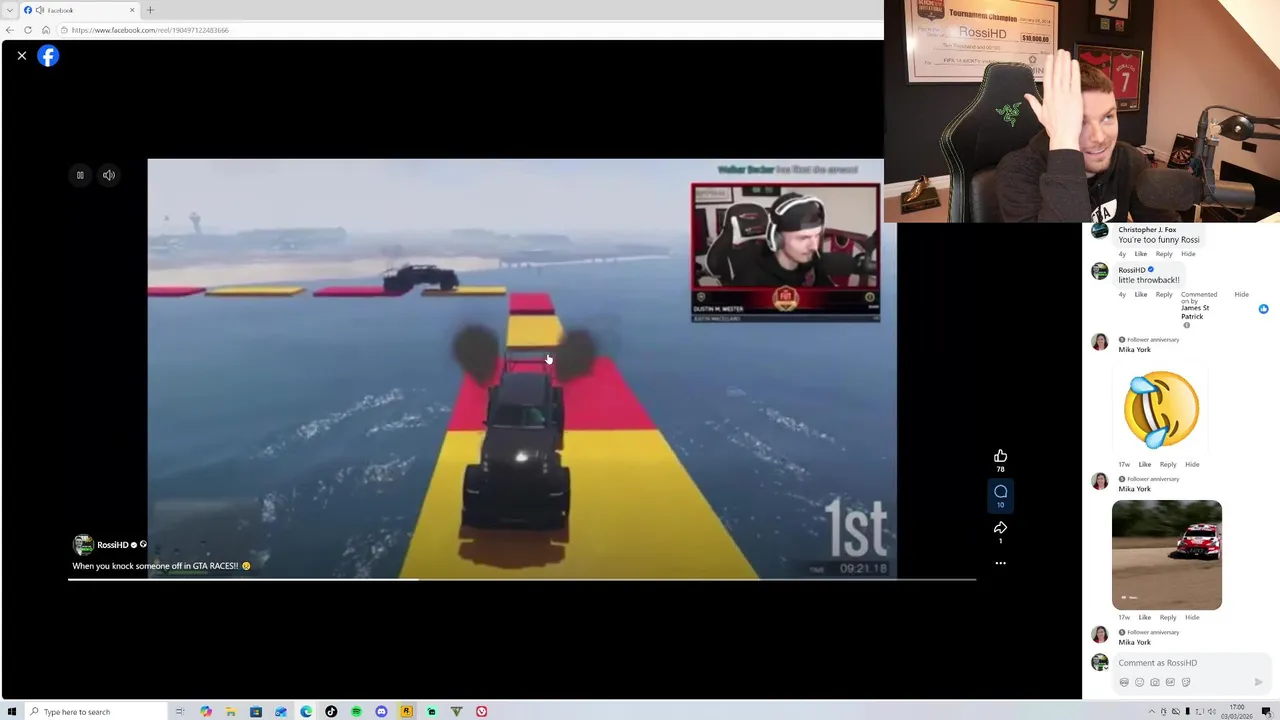This screenshot has width=1280, height=720.
Task: Hide Mika York's laughing emoji comment
Action: 1192,464
